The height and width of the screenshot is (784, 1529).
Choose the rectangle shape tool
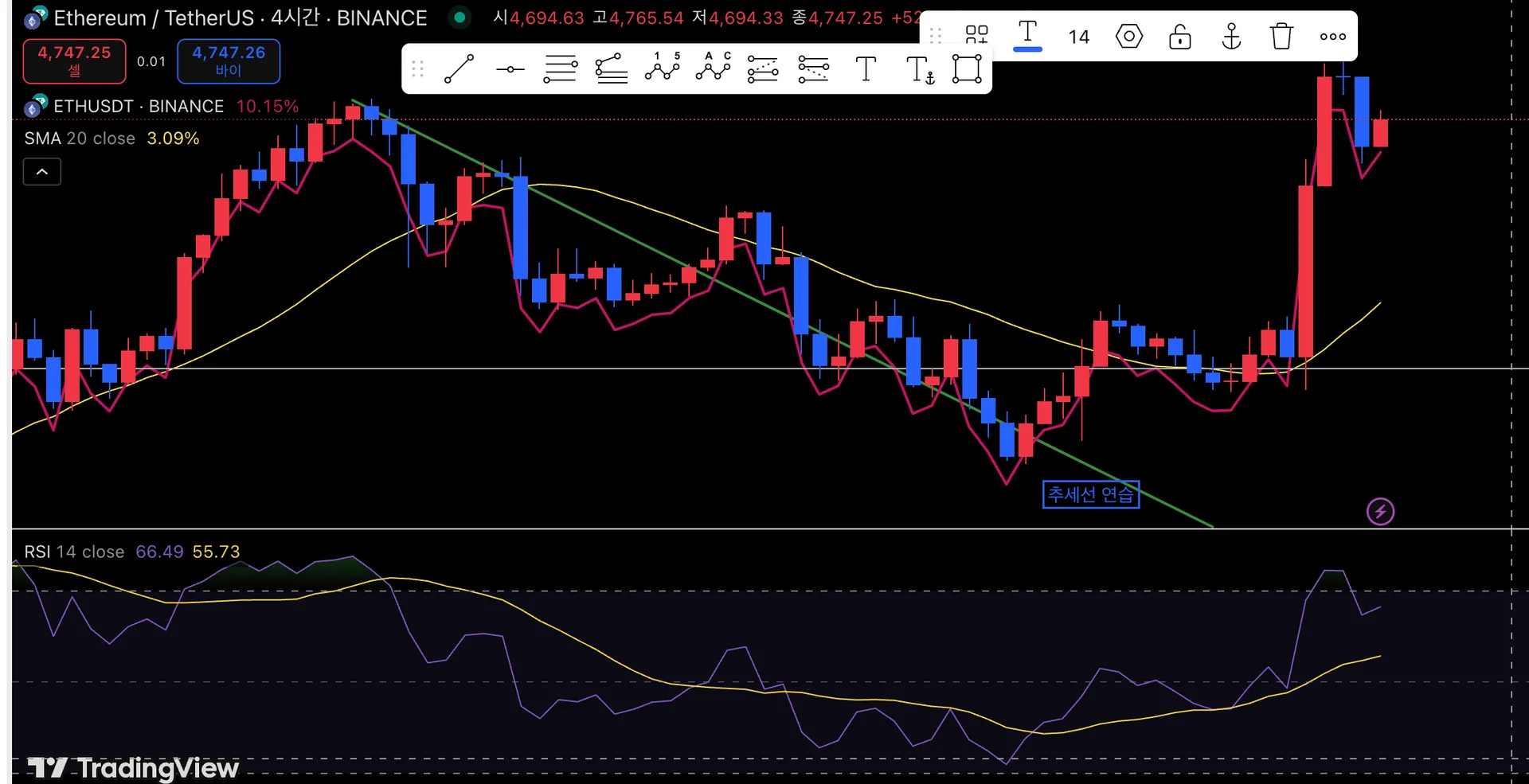[x=967, y=69]
